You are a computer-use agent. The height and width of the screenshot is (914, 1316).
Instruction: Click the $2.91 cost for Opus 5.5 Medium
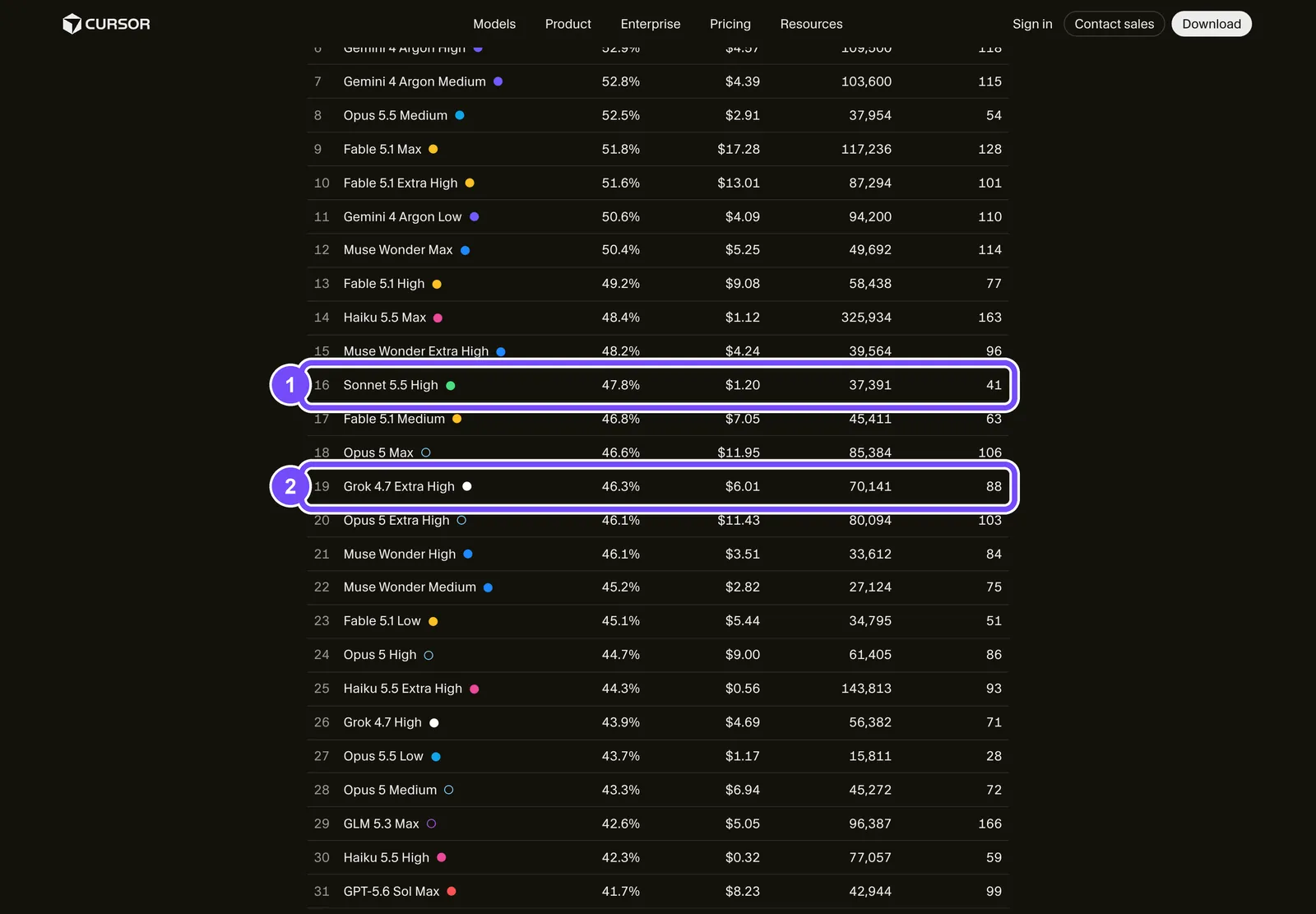(x=743, y=115)
